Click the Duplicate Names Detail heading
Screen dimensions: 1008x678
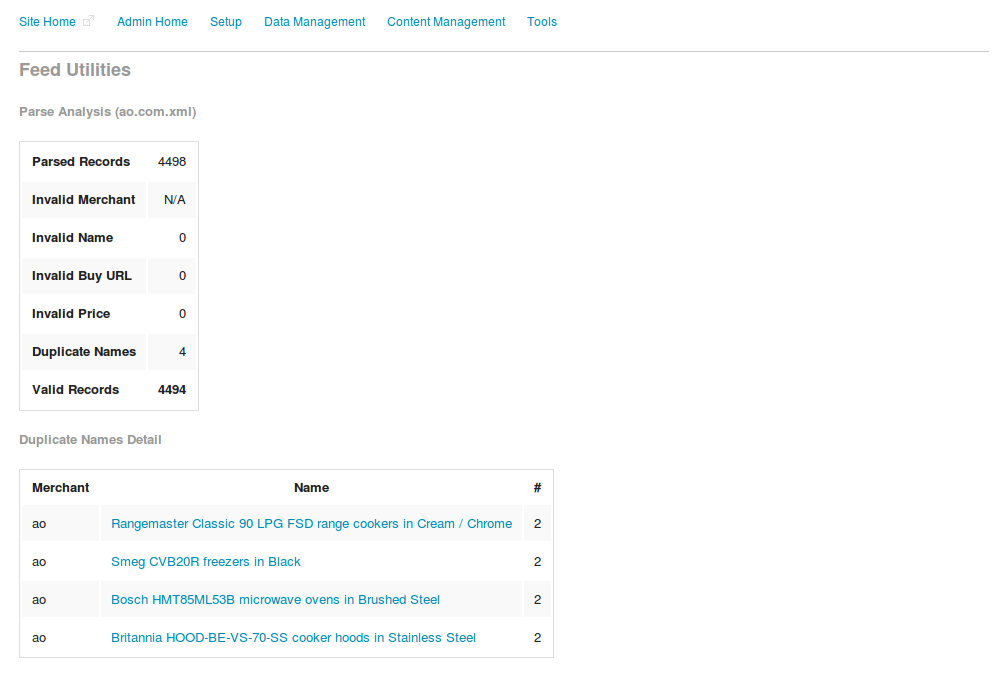click(x=90, y=440)
